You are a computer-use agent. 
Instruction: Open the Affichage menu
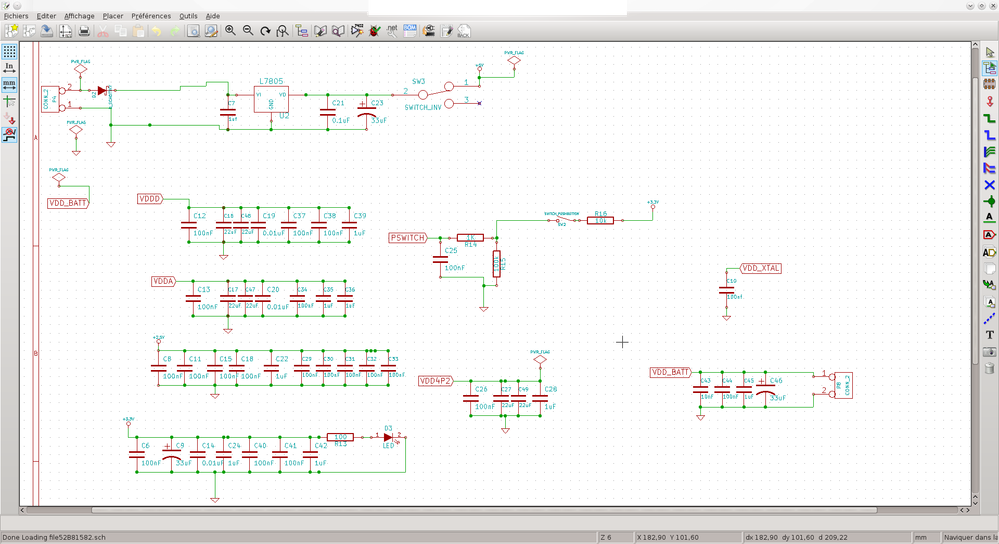[79, 16]
